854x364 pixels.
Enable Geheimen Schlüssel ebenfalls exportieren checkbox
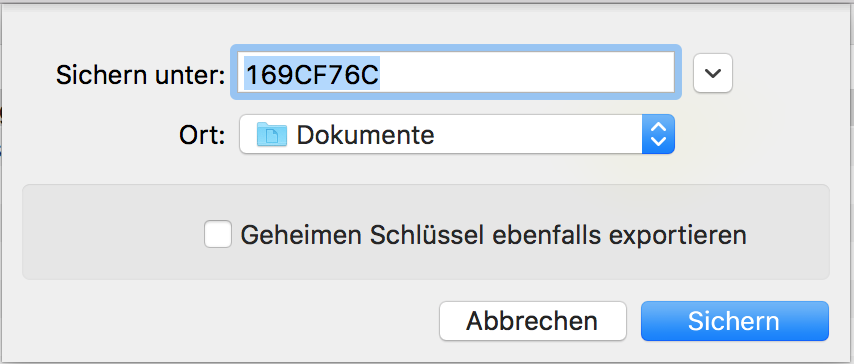(218, 234)
